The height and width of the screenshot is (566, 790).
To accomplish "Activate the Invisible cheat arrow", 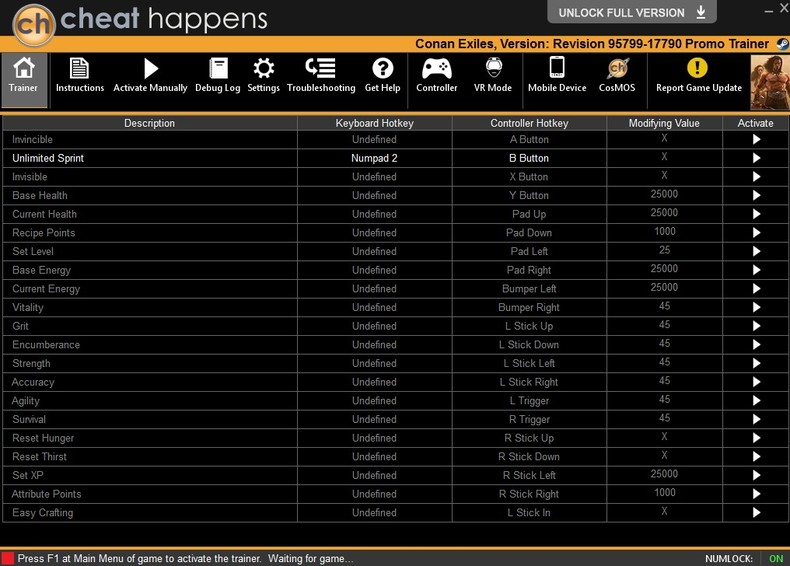I will 756,177.
